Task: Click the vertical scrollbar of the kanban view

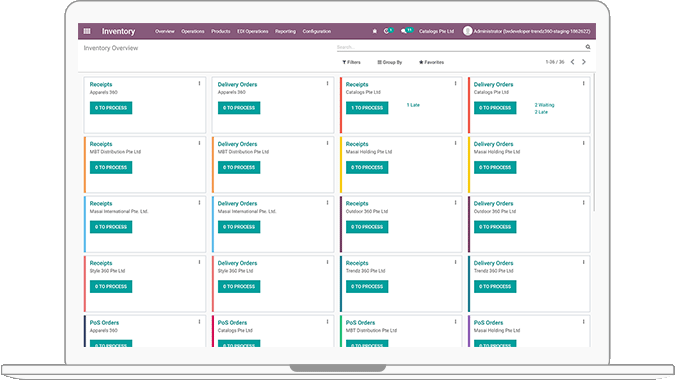Action: pyautogui.click(x=594, y=142)
